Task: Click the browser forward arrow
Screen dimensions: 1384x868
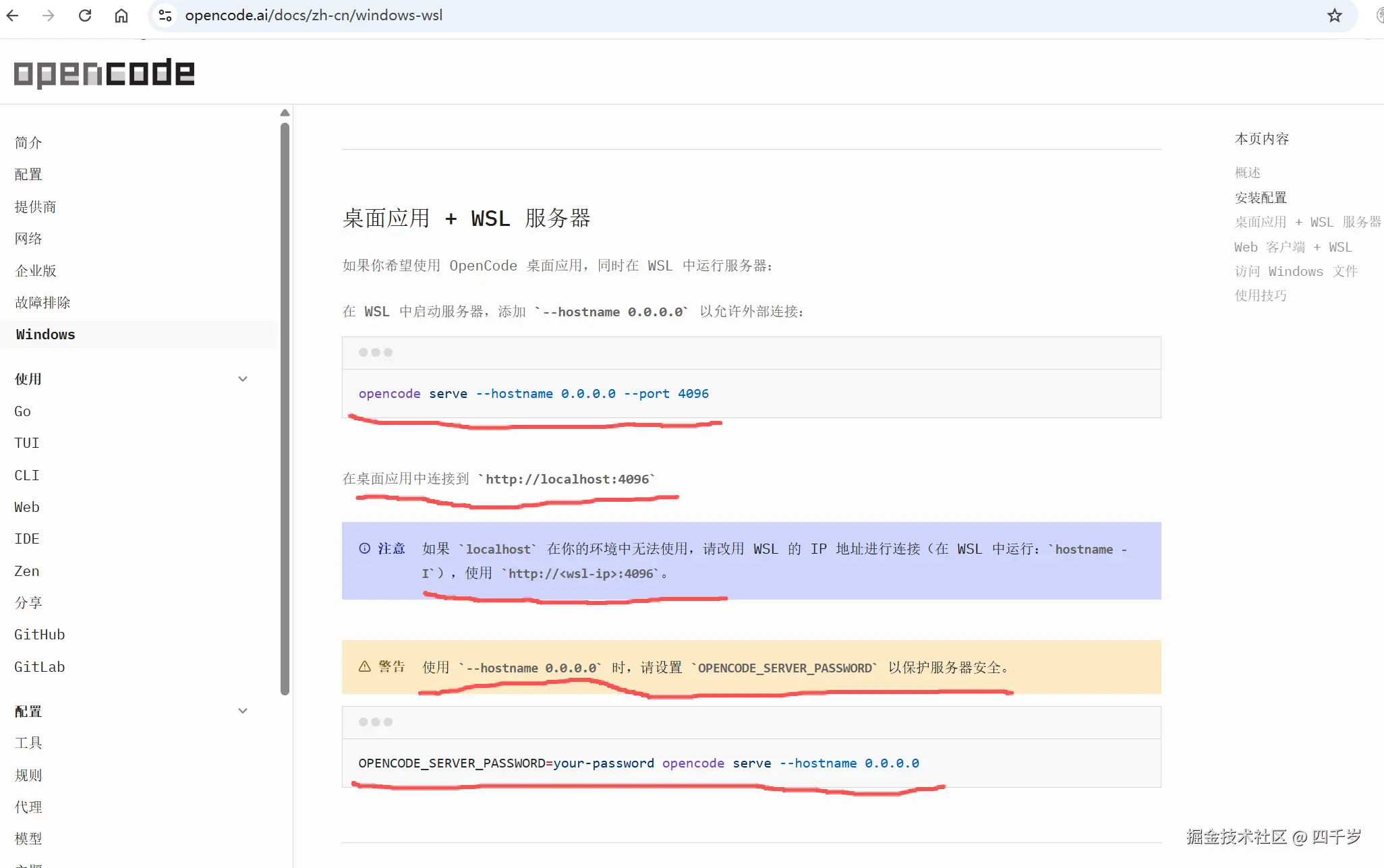Action: coord(48,15)
